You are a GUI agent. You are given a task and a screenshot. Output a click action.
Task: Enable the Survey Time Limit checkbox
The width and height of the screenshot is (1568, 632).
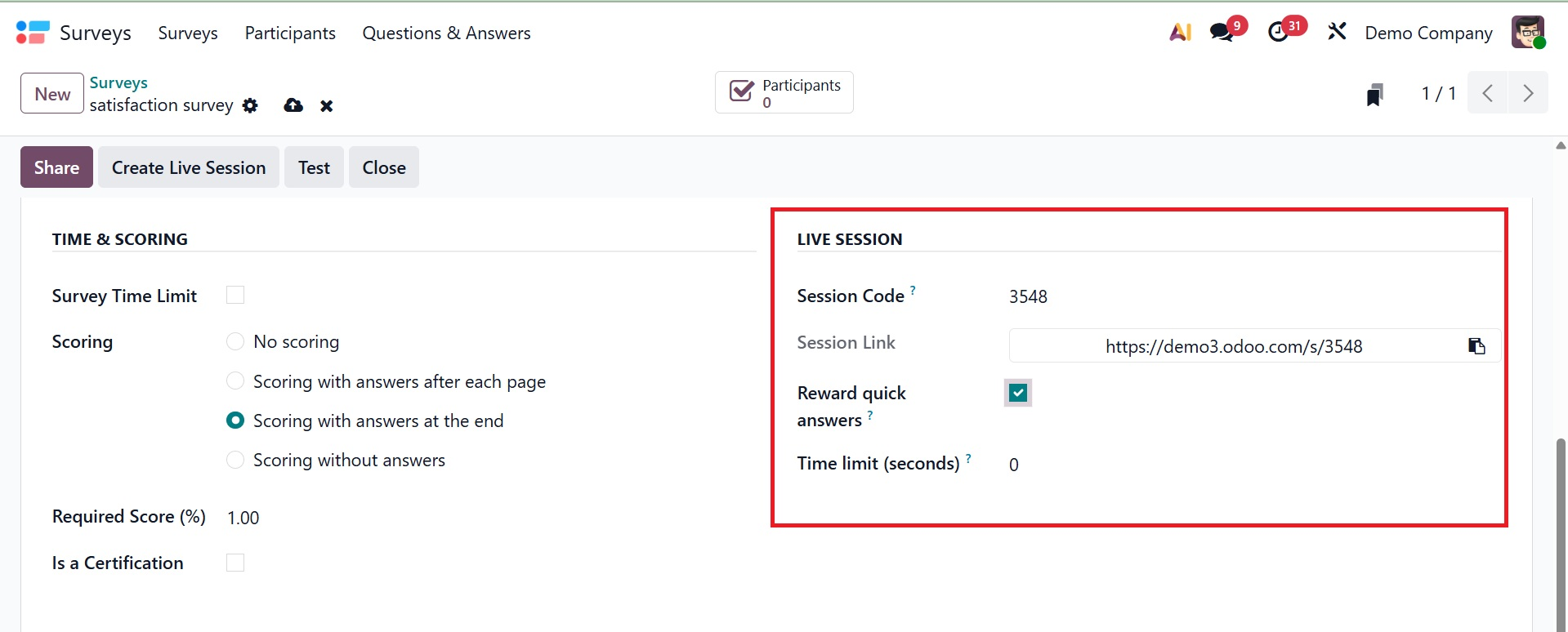point(235,295)
